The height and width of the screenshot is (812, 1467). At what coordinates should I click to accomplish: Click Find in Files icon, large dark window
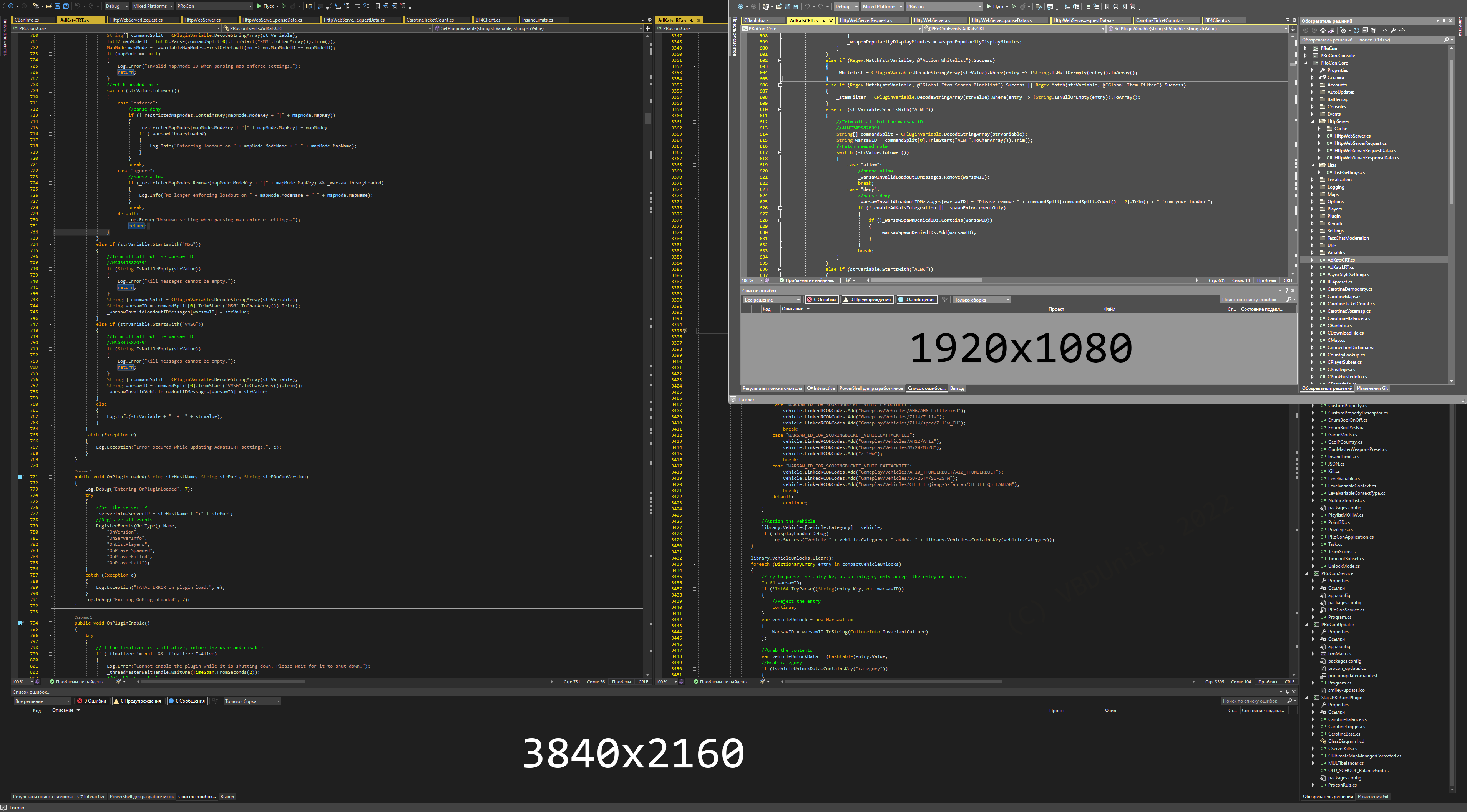tap(309, 6)
